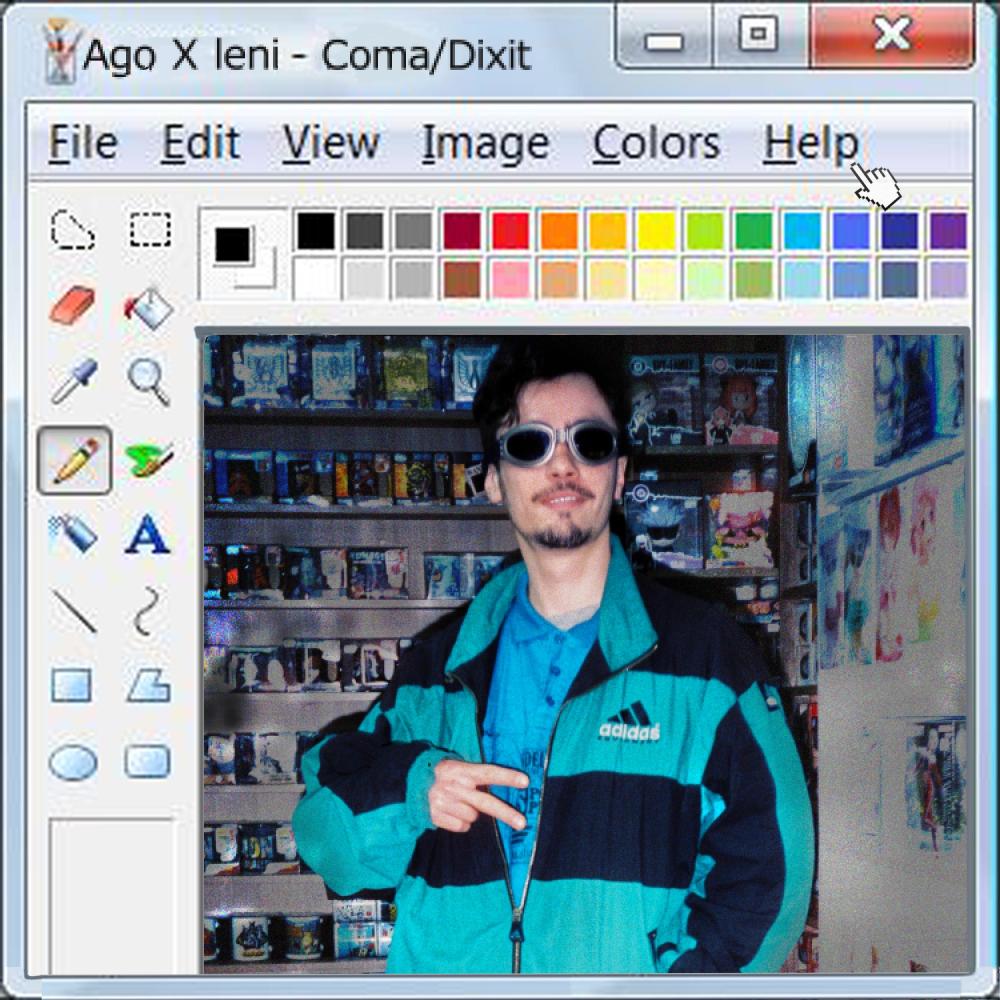This screenshot has height=1000, width=1000.
Task: Pick the bright red swatch
Action: [x=510, y=230]
